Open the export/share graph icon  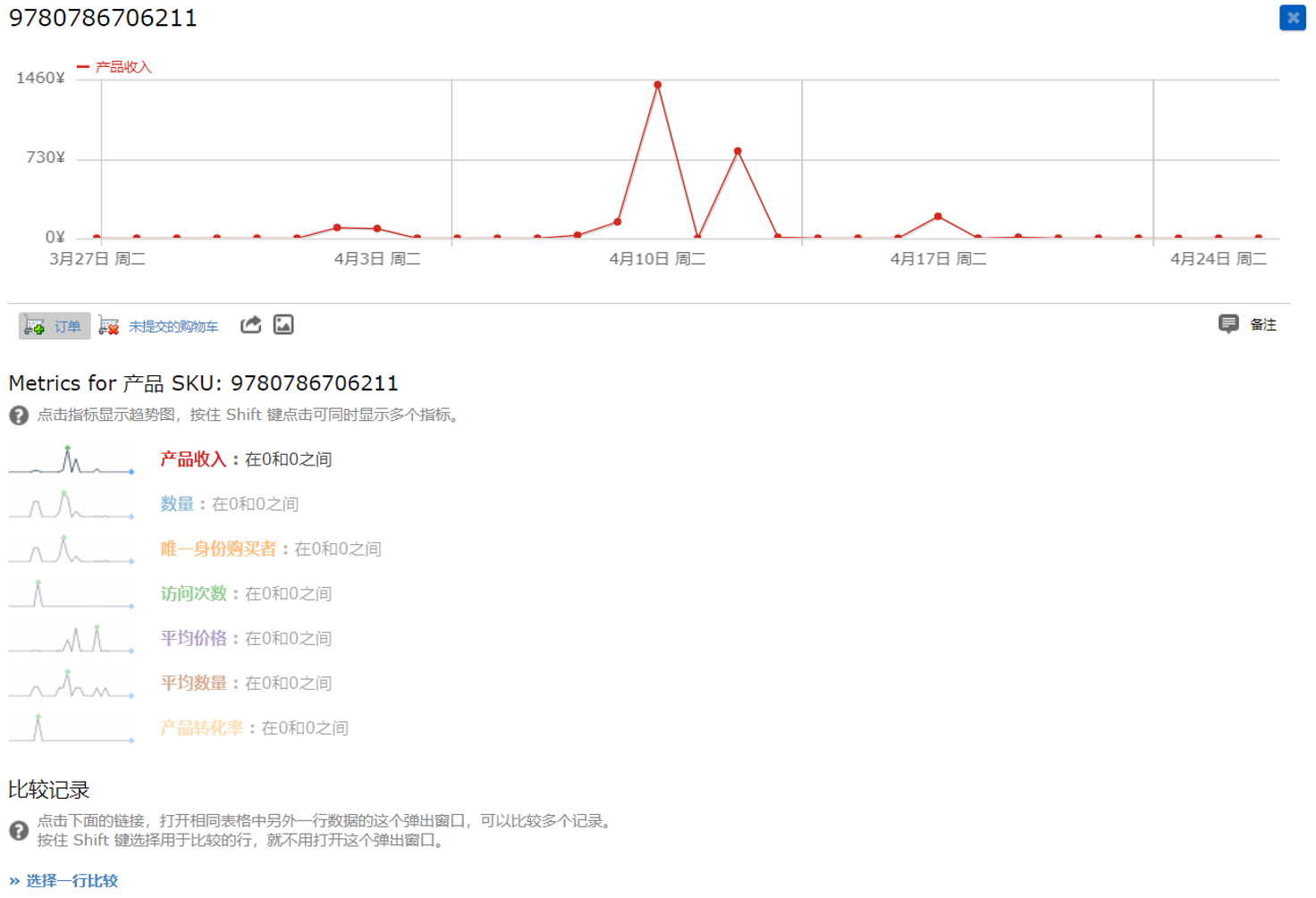[x=251, y=324]
